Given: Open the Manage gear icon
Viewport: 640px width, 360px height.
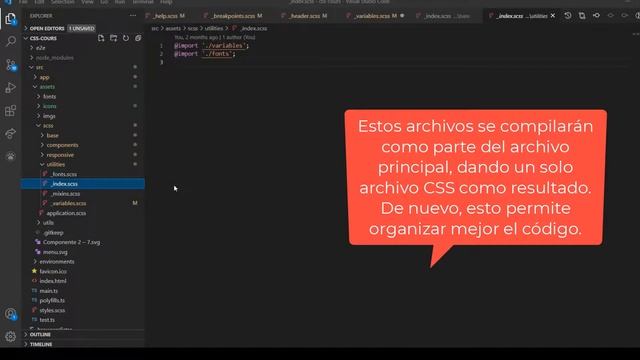Looking at the screenshot, I should [x=11, y=336].
